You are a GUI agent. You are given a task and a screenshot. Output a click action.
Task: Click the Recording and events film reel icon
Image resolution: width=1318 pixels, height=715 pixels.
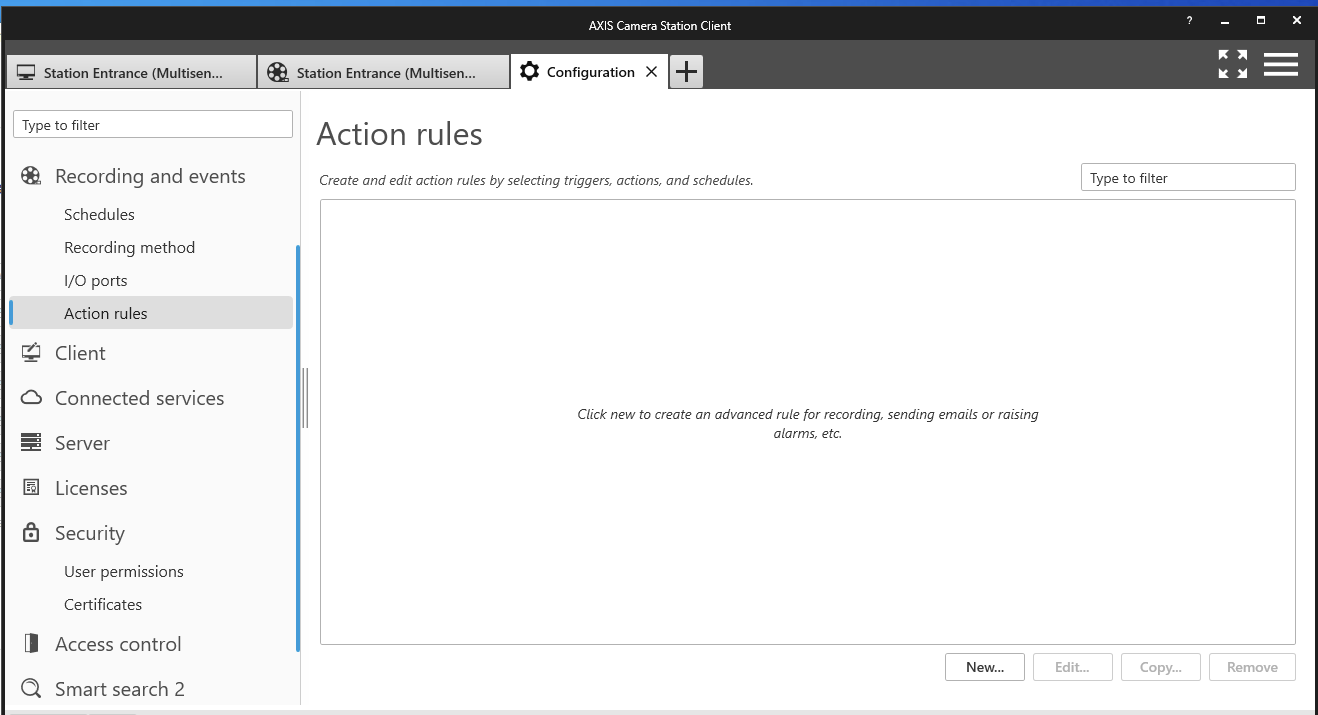click(x=31, y=177)
